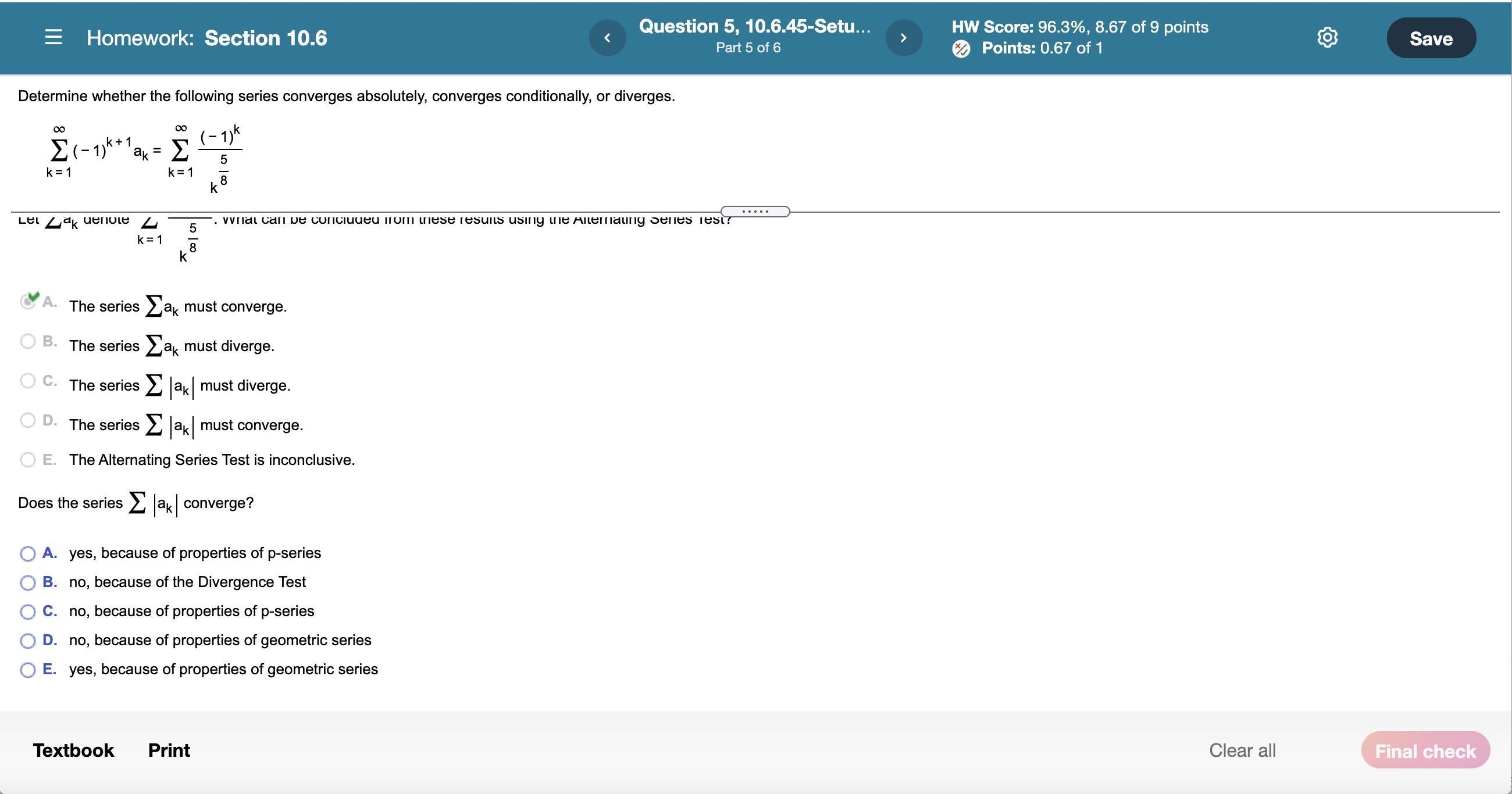Select 'yes, because of properties of p-series'

(x=27, y=553)
